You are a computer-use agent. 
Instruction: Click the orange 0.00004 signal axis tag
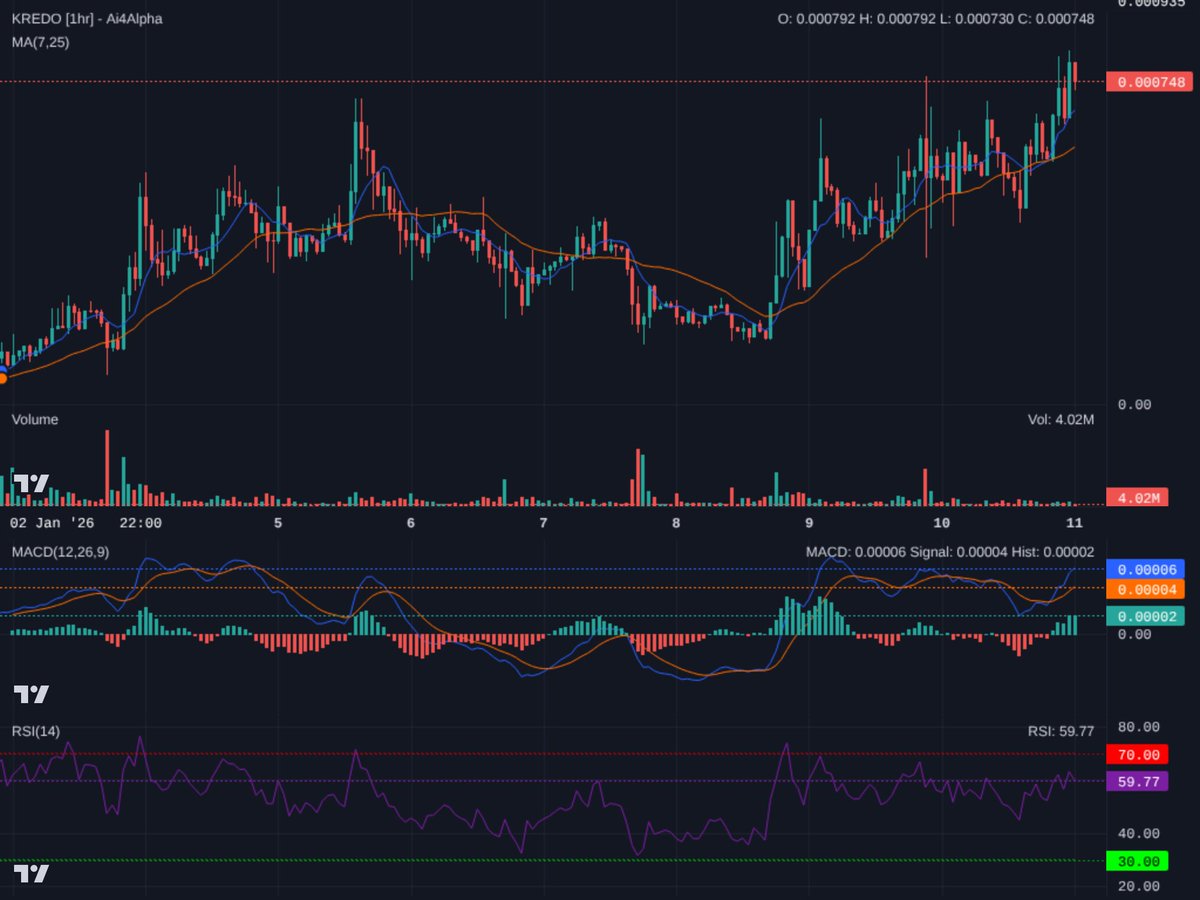coord(1146,589)
